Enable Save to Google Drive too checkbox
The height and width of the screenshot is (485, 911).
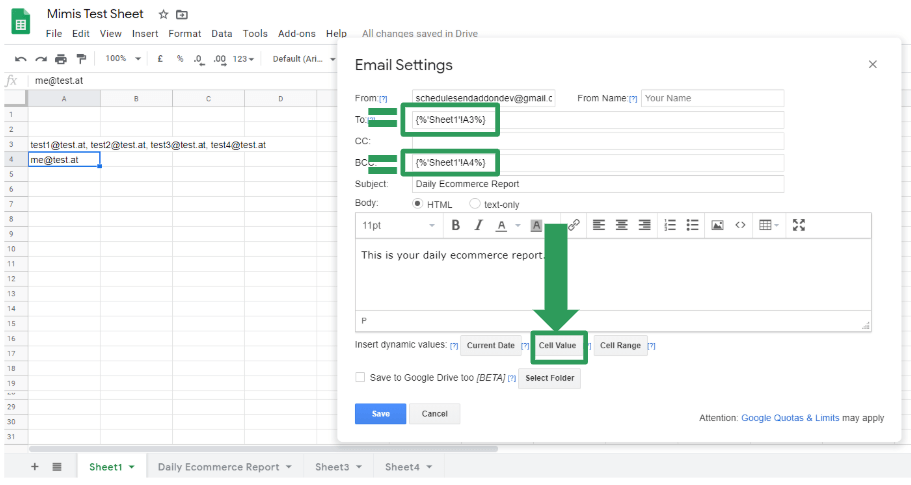pyautogui.click(x=360, y=378)
